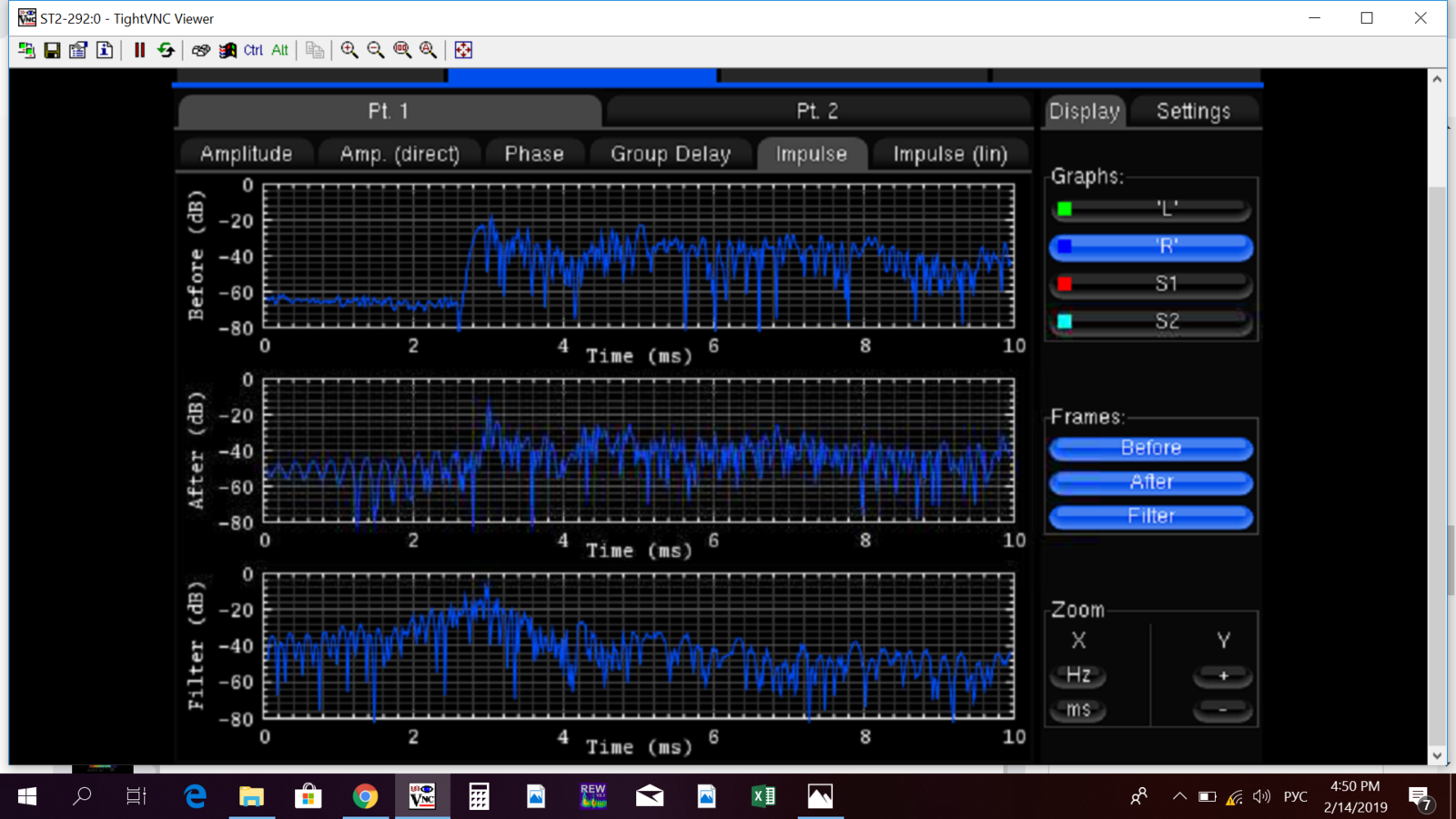Toggle the 'R' graph visibility
Screen dimensions: 1456x819
tap(1151, 247)
